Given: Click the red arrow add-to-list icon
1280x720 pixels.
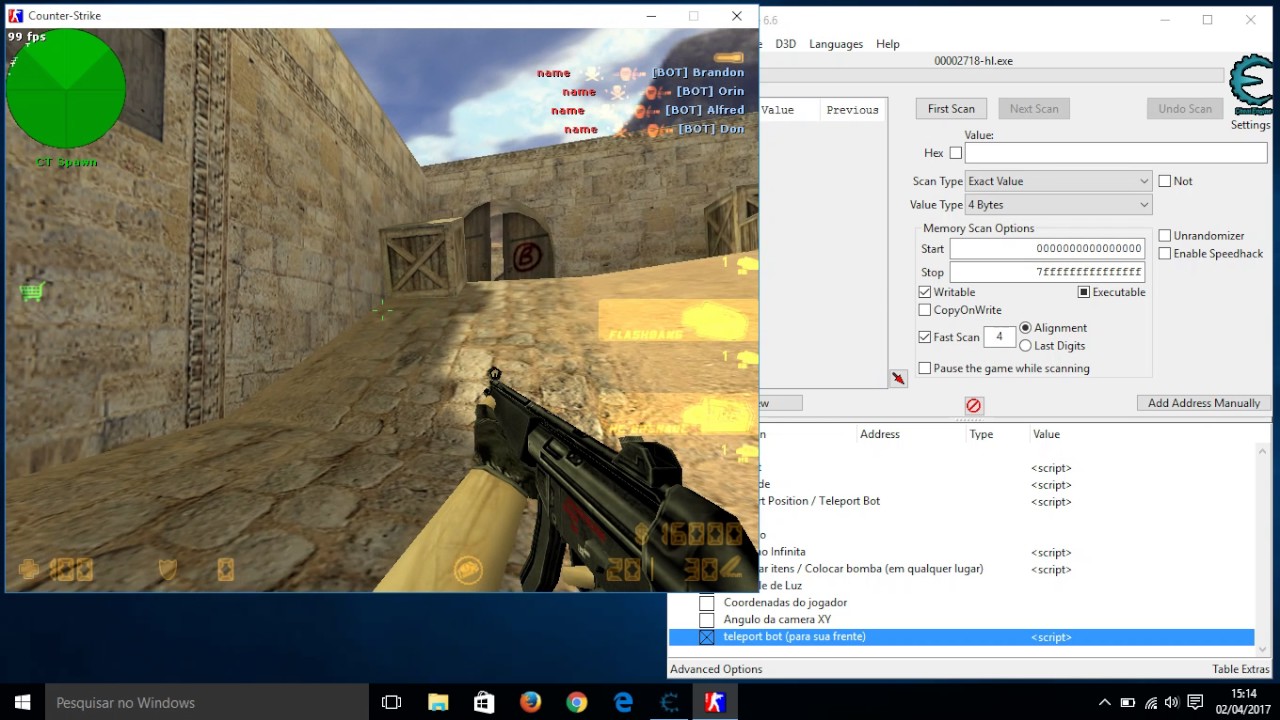Looking at the screenshot, I should [x=898, y=378].
